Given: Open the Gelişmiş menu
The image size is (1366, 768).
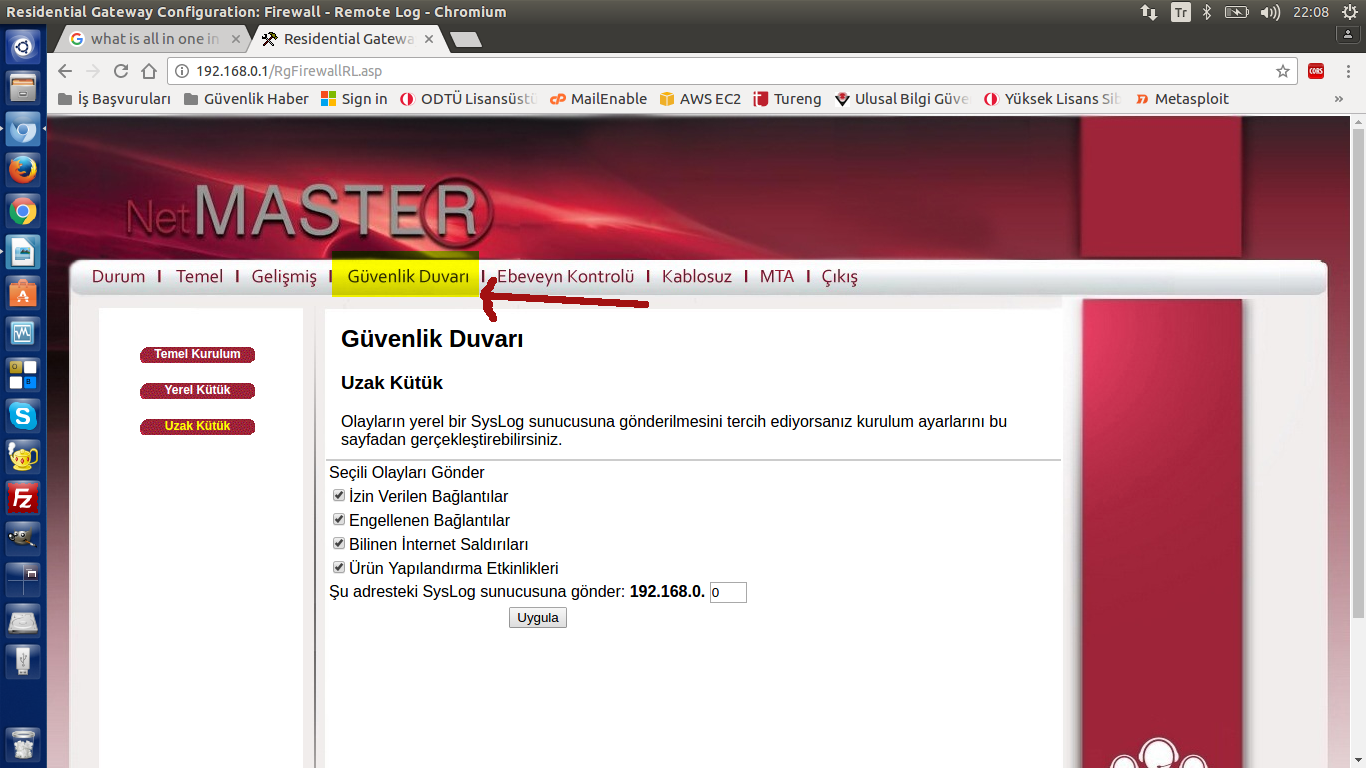Looking at the screenshot, I should click(x=284, y=276).
